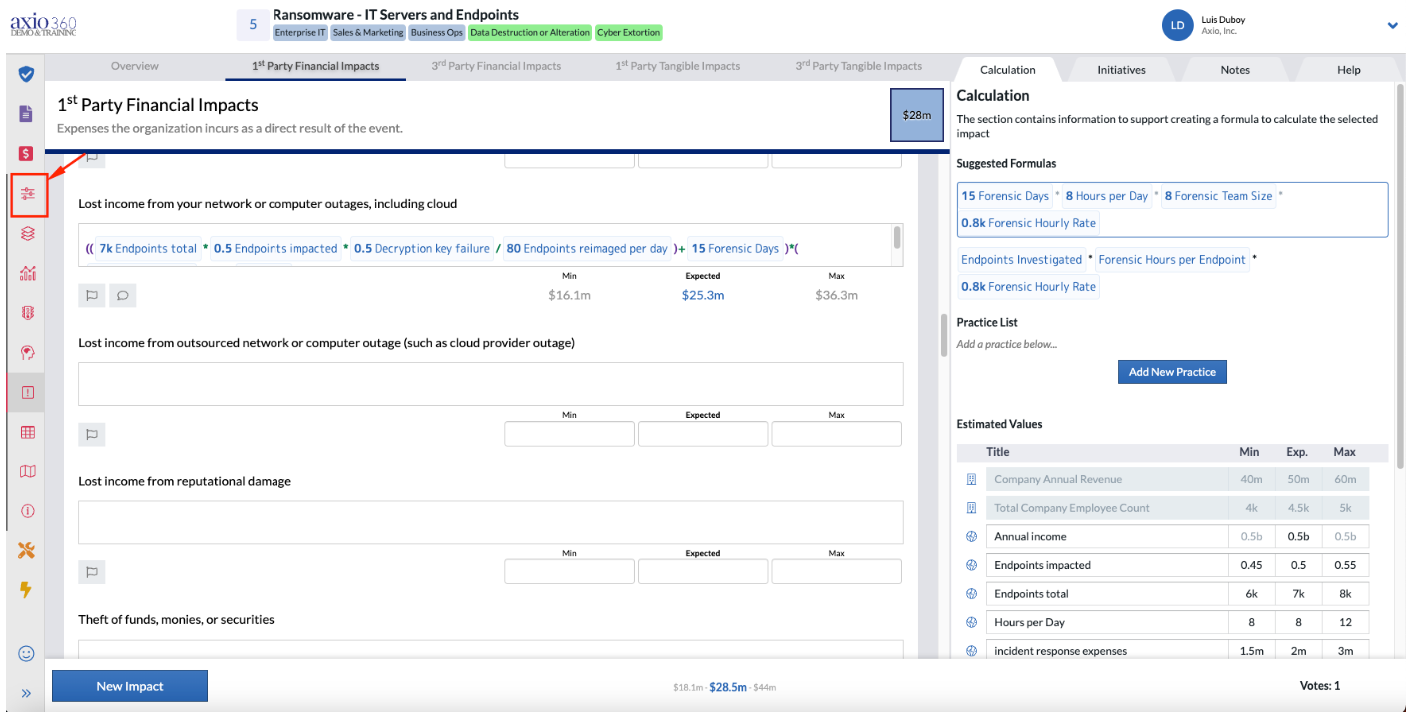1420x712 pixels.
Task: Open the stacked layers sidebar icon
Action: coord(27,233)
